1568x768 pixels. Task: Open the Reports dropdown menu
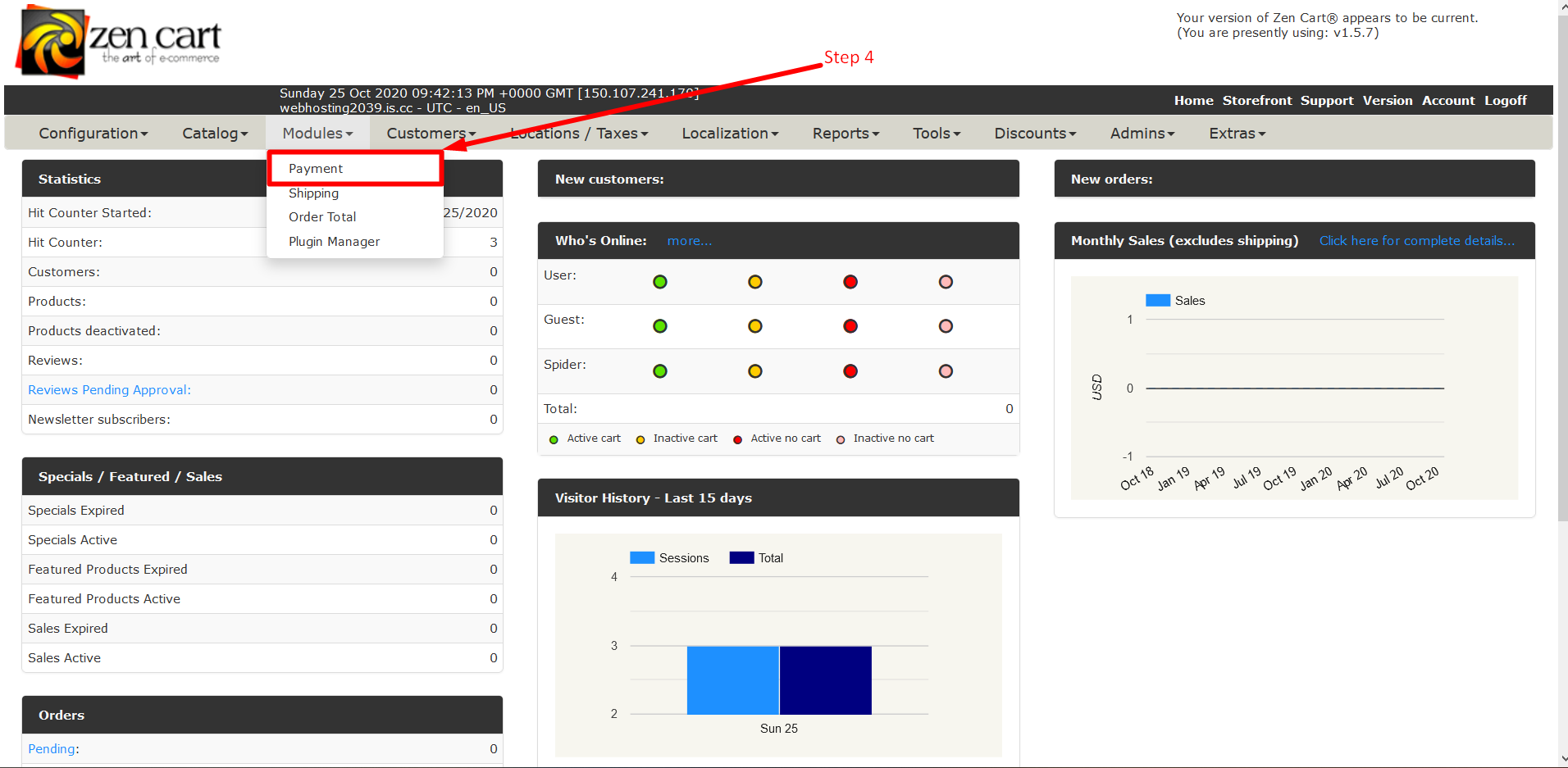[x=846, y=134]
